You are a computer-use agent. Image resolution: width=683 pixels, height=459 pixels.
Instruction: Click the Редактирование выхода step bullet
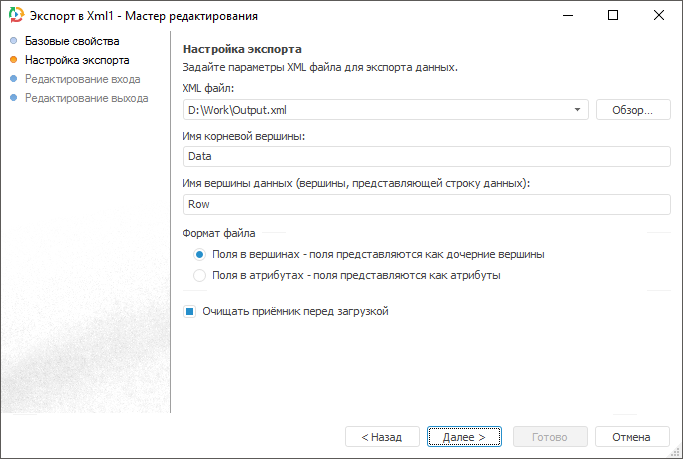13,98
